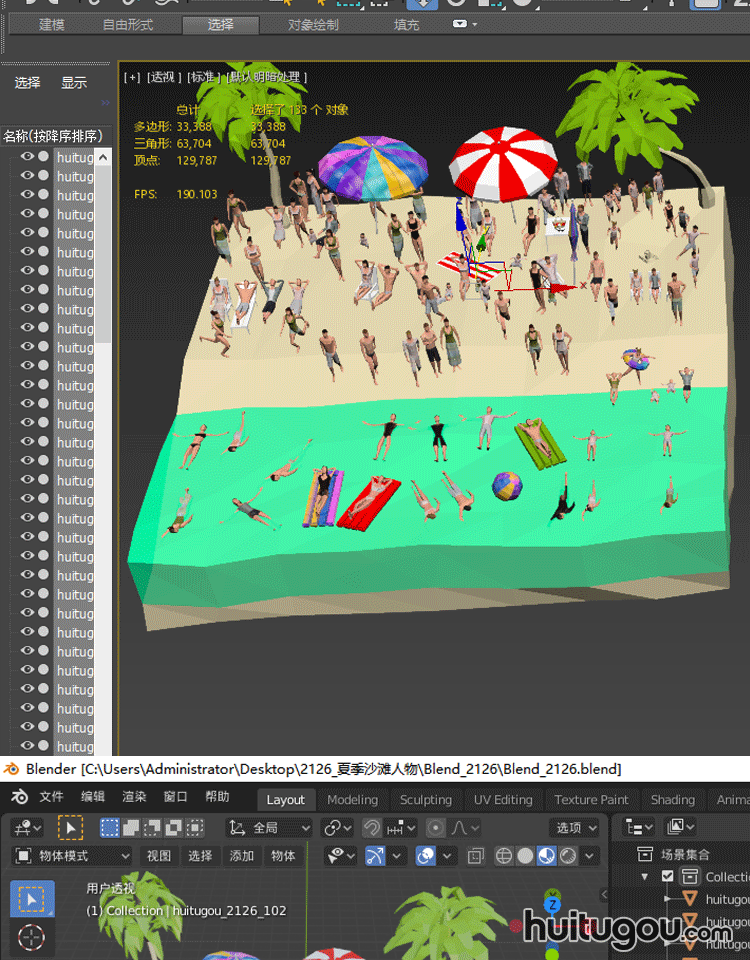This screenshot has height=960, width=750.
Task: Click the Blender logo menu icon
Action: tap(21, 798)
